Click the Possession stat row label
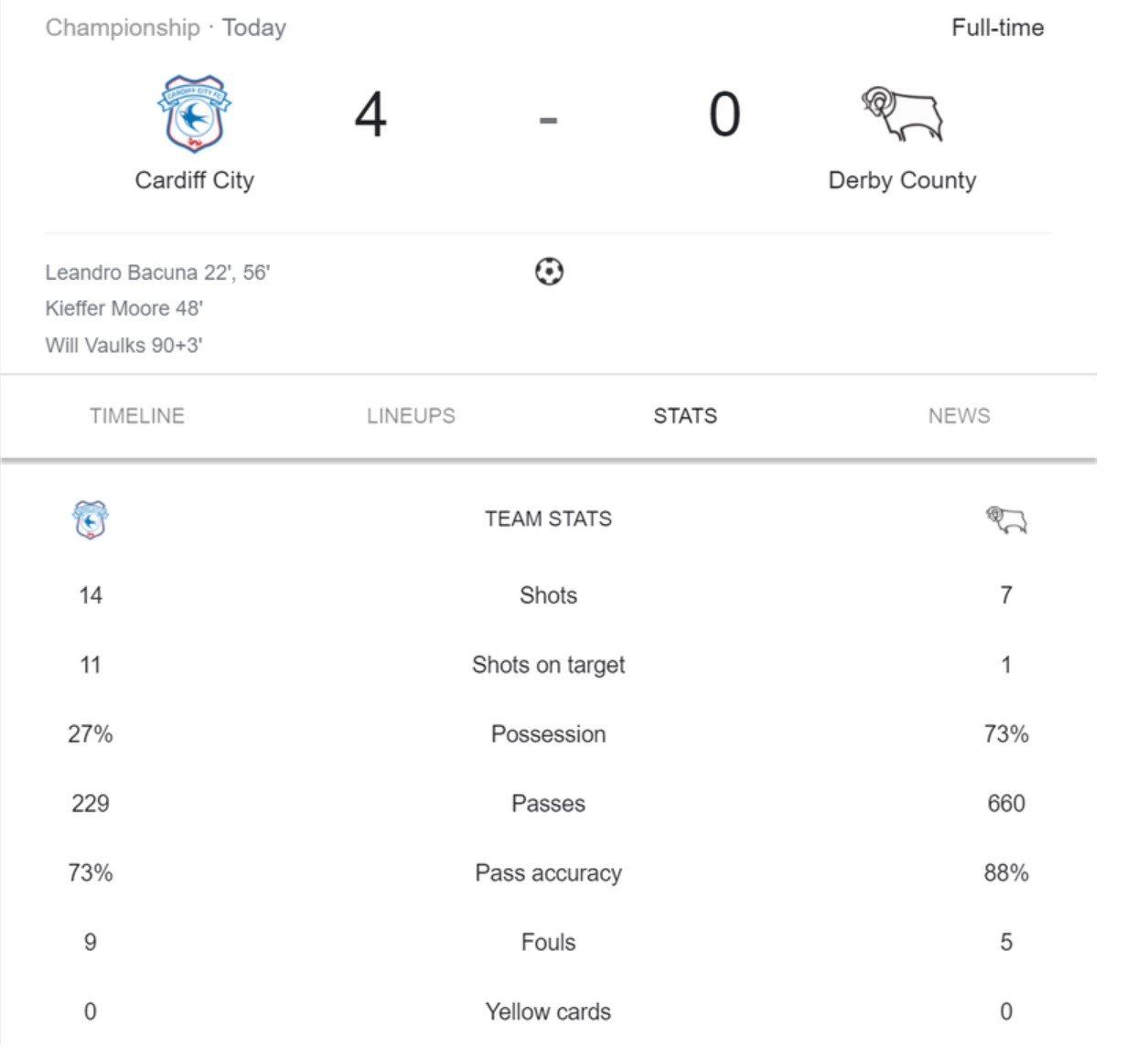Viewport: 1148px width, 1048px height. coord(549,734)
